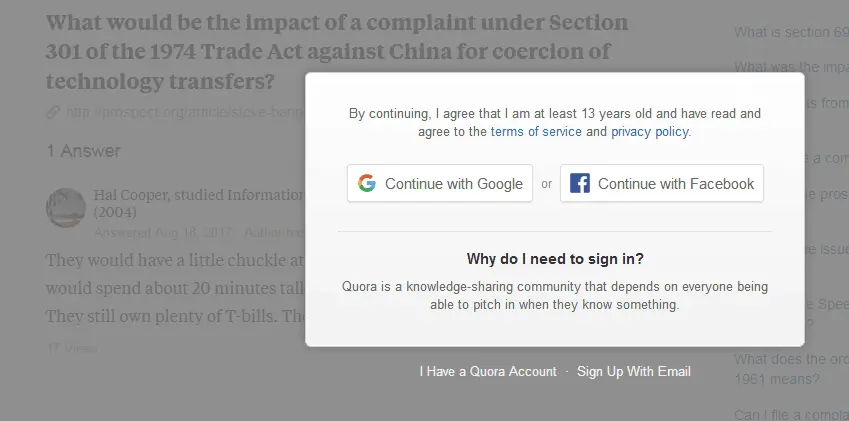This screenshot has width=849, height=421.
Task: Continue with Google sign-in
Action: point(440,183)
